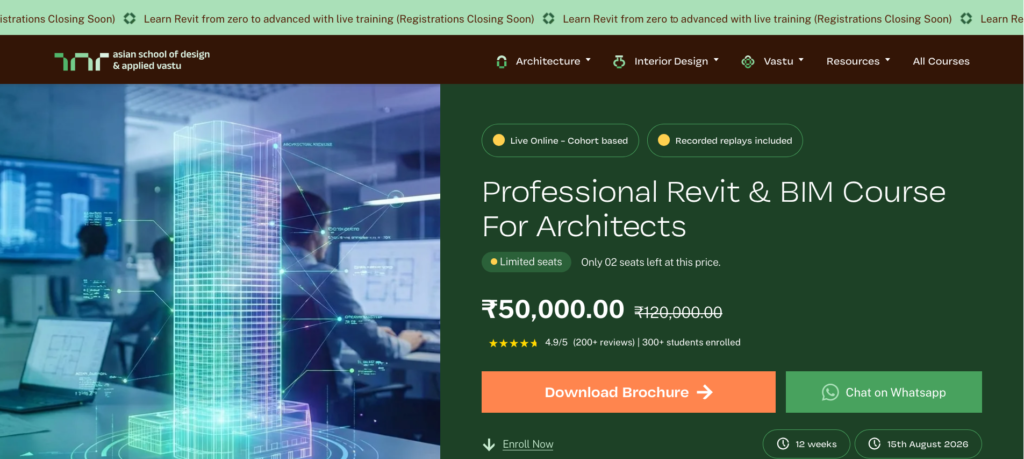The image size is (1024, 459).
Task: Click the Only 02 seats left text
Action: click(x=650, y=262)
